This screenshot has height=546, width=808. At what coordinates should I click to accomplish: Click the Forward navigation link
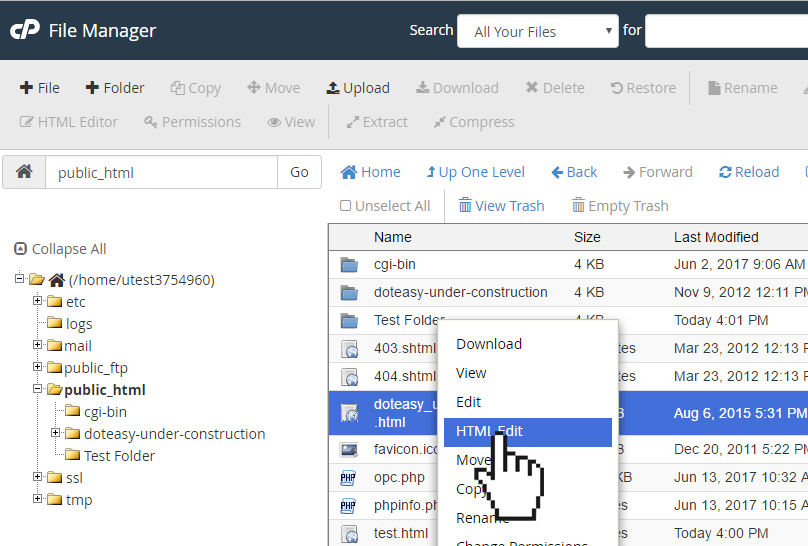point(658,172)
